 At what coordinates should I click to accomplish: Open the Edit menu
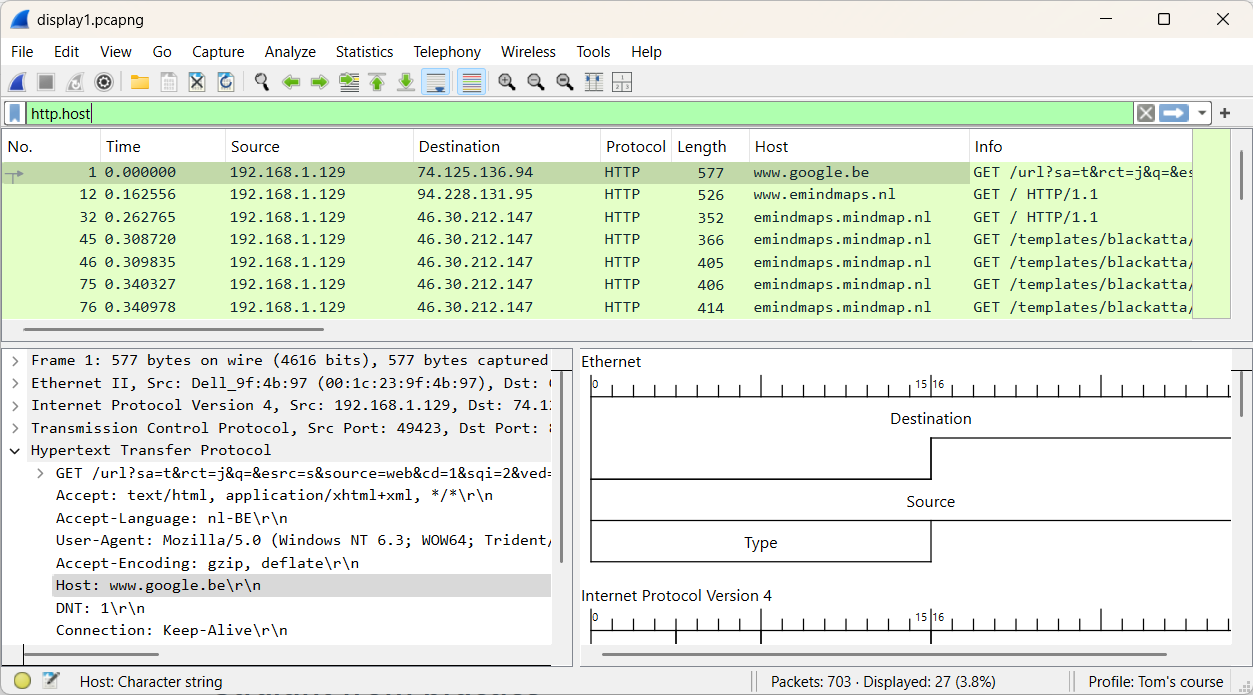(x=67, y=52)
